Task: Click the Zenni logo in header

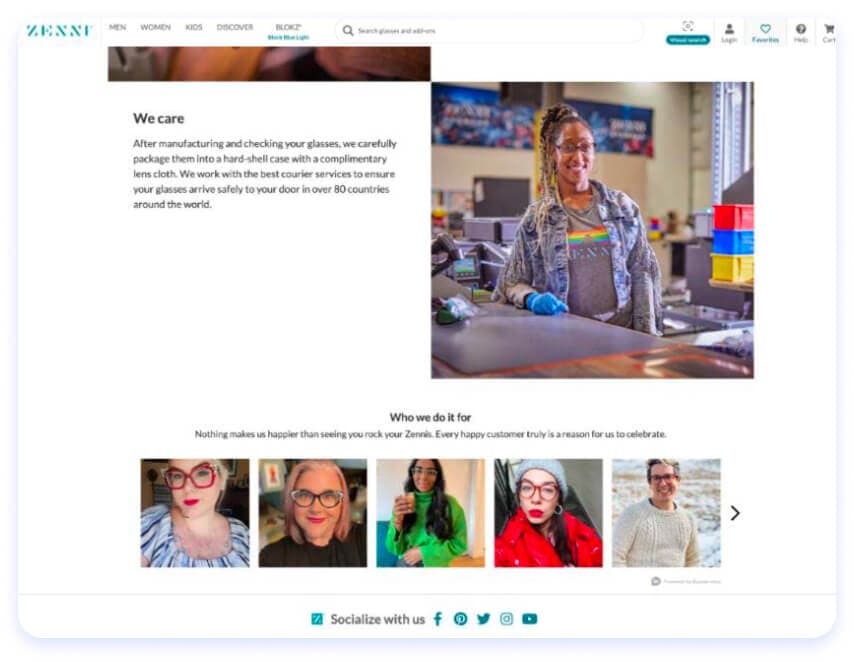Action: pyautogui.click(x=59, y=31)
